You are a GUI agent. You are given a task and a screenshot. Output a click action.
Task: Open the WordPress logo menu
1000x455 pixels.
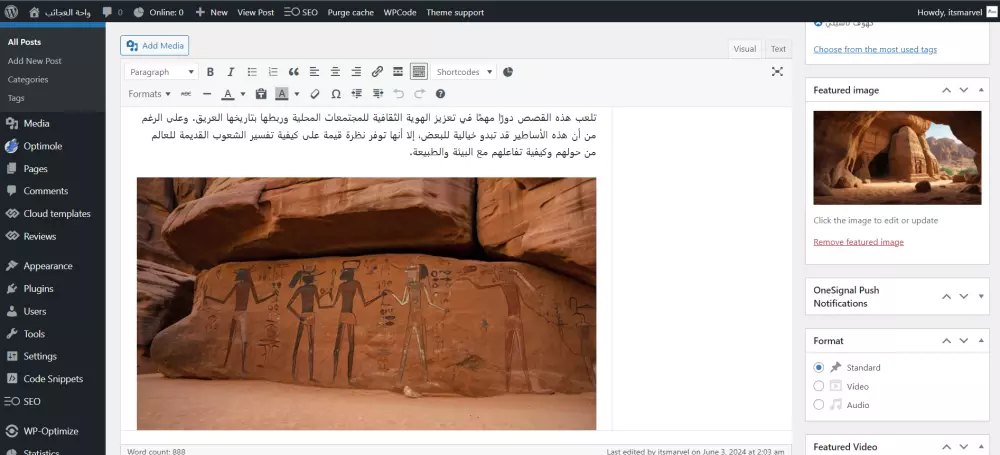(x=11, y=11)
